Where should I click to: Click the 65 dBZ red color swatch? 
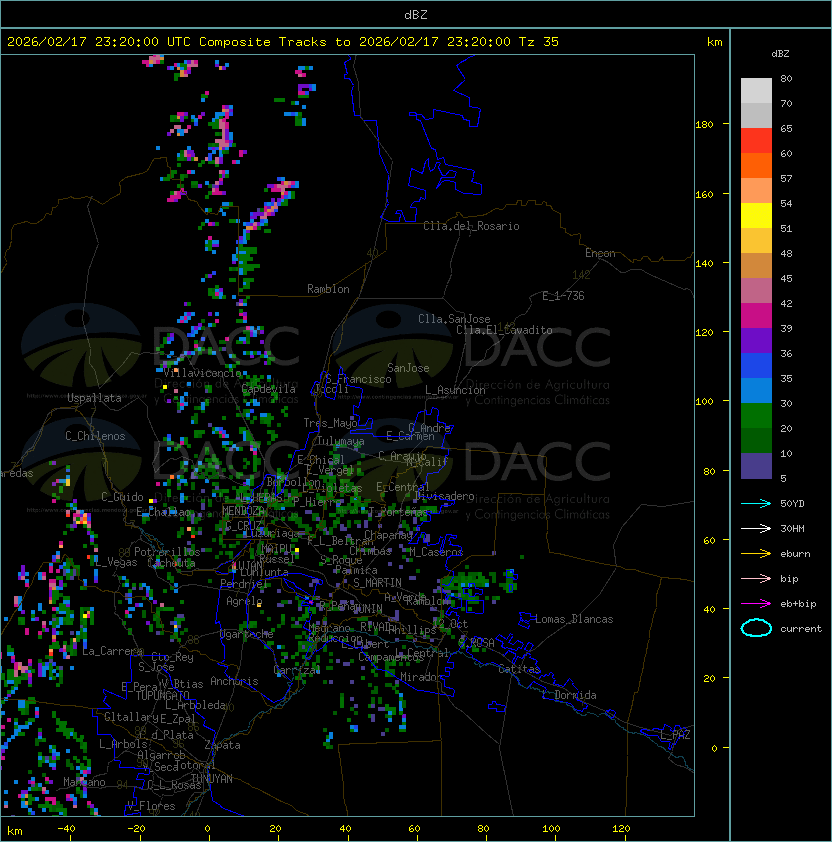756,141
